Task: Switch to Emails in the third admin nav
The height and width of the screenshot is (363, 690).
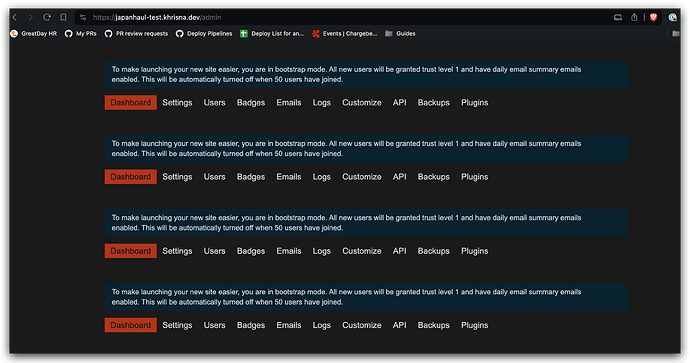Action: (289, 251)
